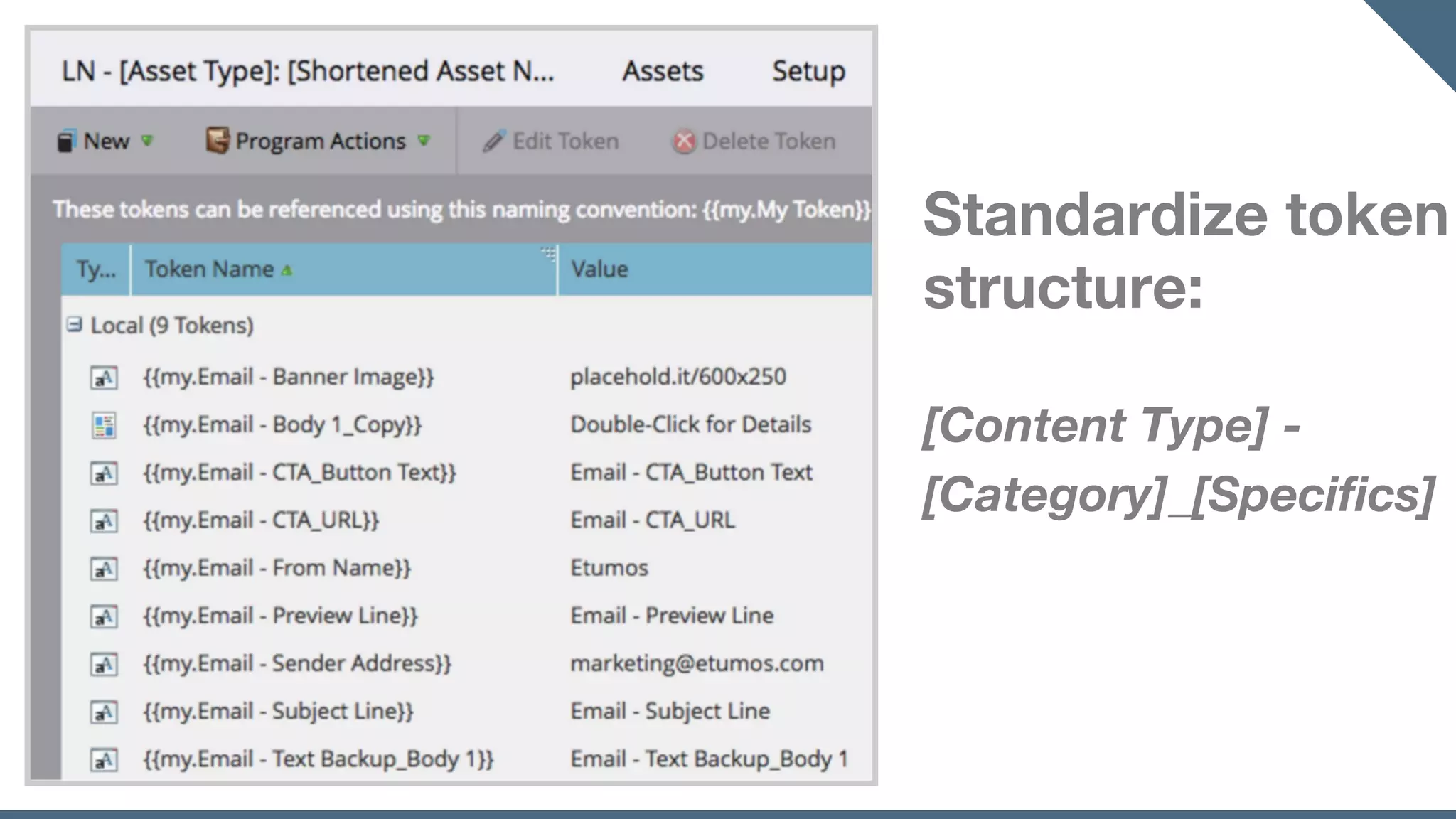Switch to the Assets tab

coord(663,71)
